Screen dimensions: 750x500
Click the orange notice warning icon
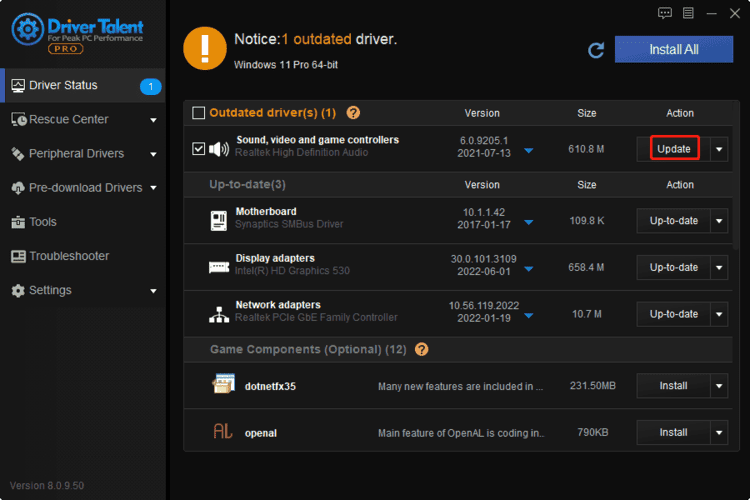coord(205,48)
